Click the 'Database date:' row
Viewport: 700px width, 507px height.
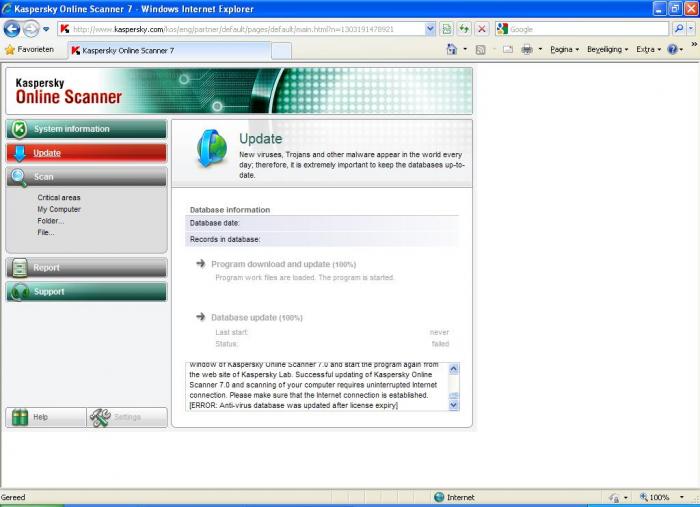coord(322,223)
